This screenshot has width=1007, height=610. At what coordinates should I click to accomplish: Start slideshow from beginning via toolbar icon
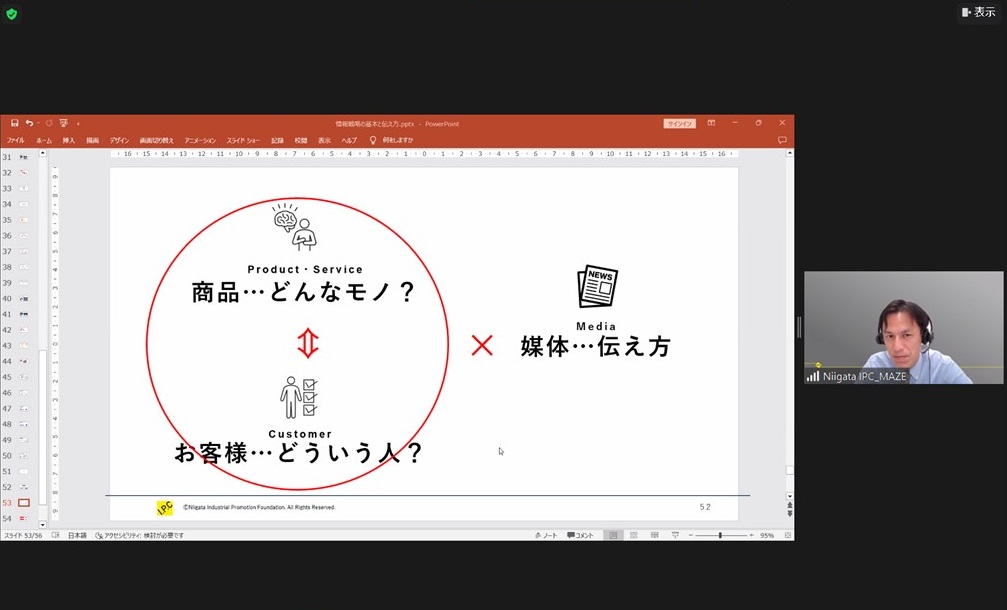coord(63,123)
